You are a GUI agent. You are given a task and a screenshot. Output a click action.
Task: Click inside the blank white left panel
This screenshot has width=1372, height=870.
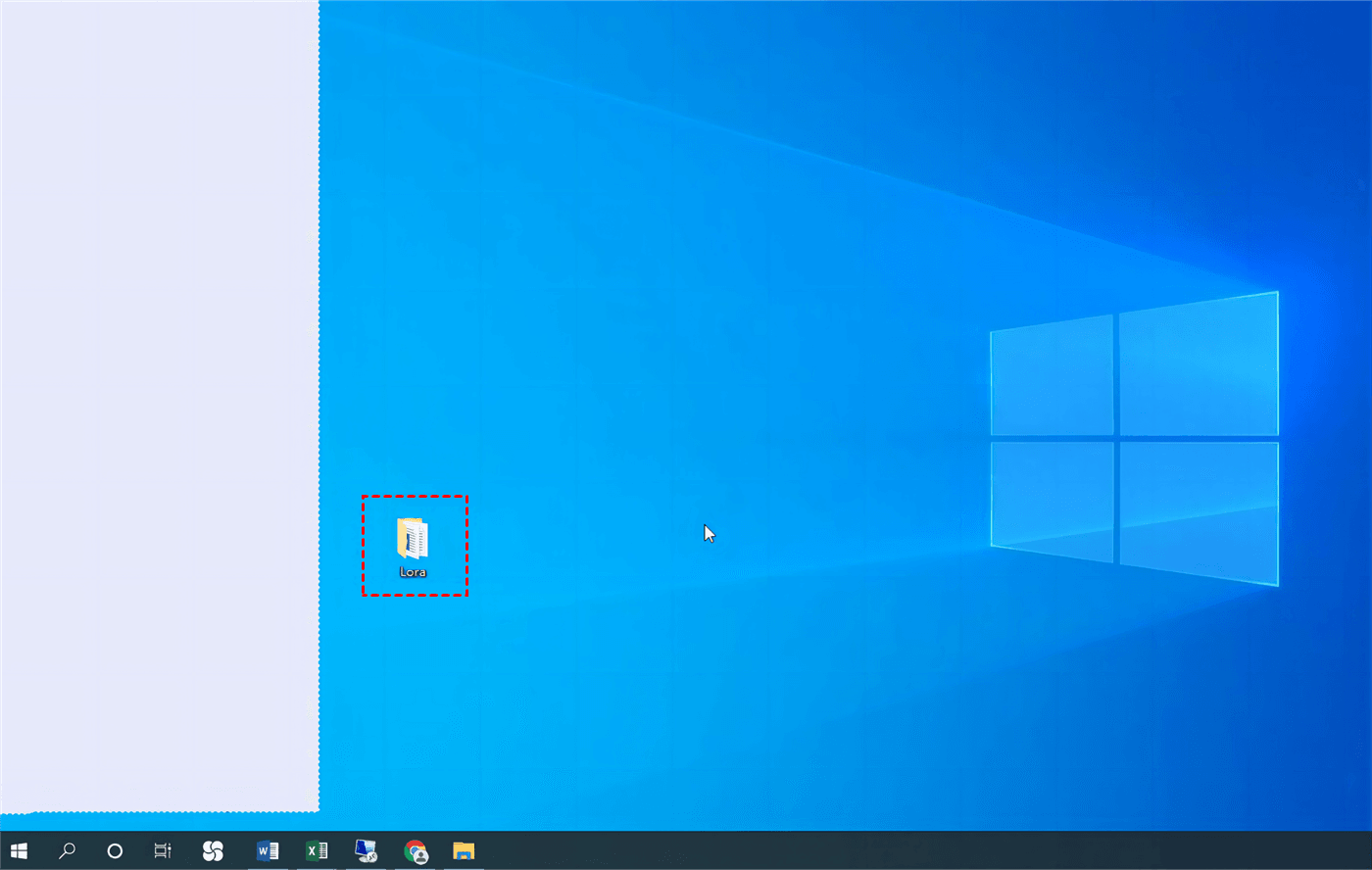tap(157, 392)
